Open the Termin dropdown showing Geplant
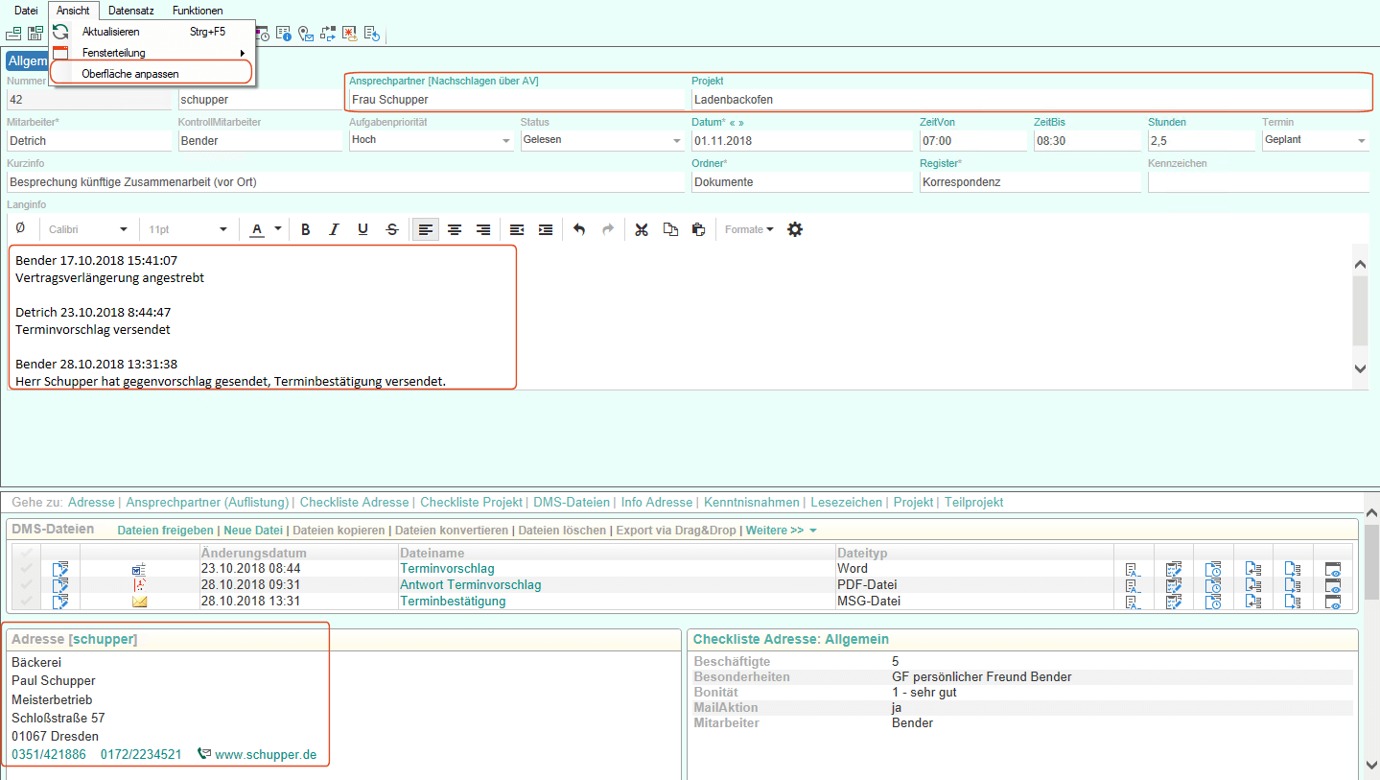This screenshot has height=780, width=1380. click(1361, 141)
